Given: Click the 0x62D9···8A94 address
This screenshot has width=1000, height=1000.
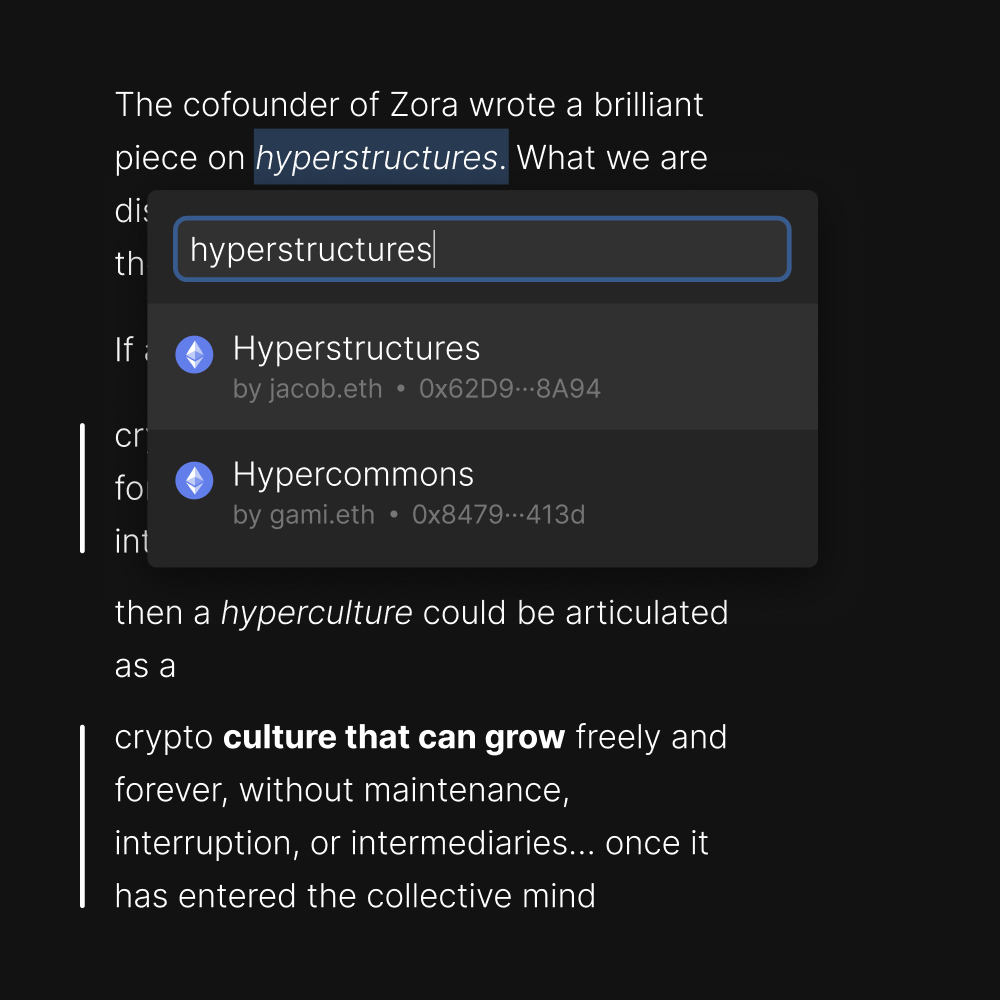Looking at the screenshot, I should [510, 388].
